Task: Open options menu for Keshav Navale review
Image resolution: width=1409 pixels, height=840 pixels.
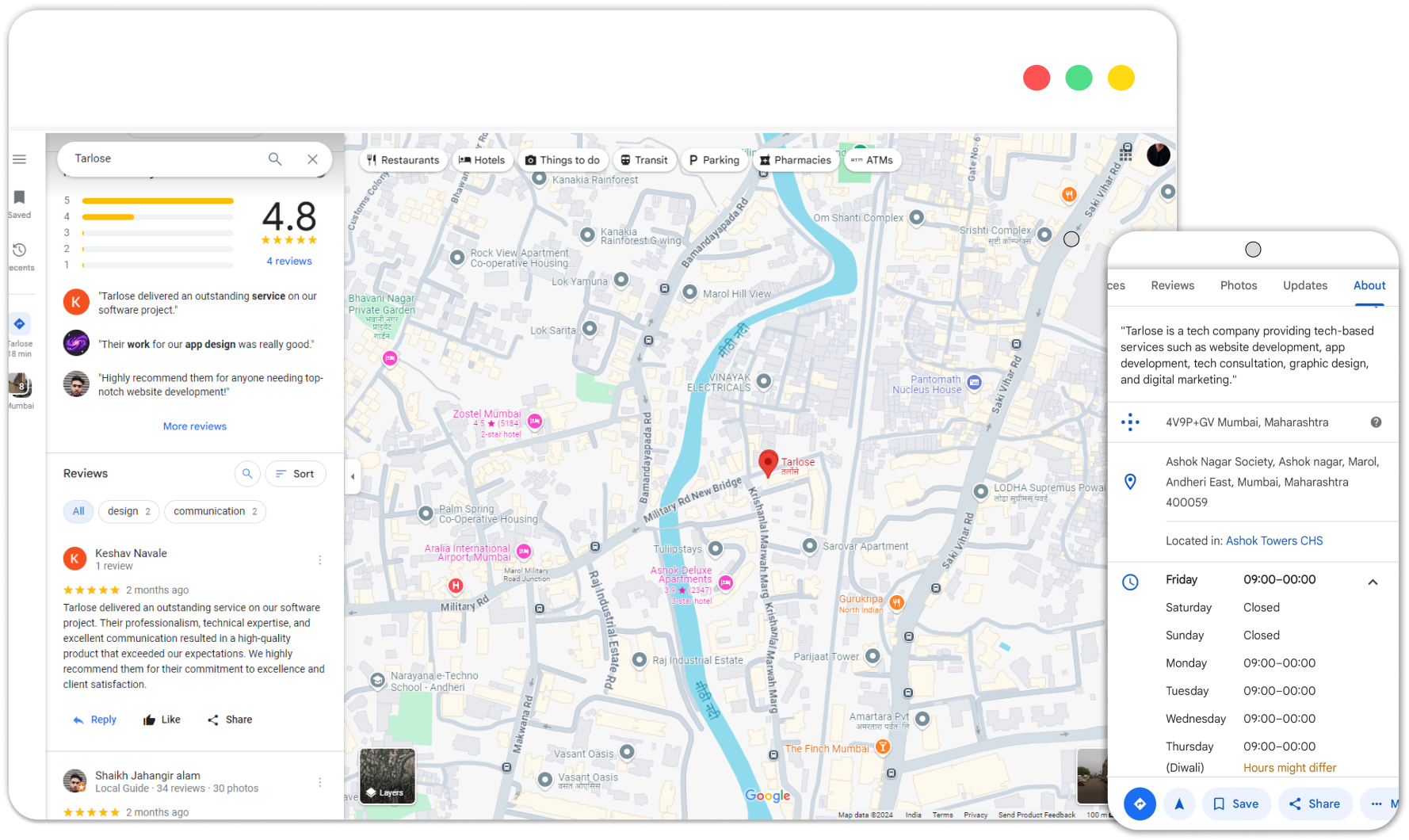Action: click(320, 559)
